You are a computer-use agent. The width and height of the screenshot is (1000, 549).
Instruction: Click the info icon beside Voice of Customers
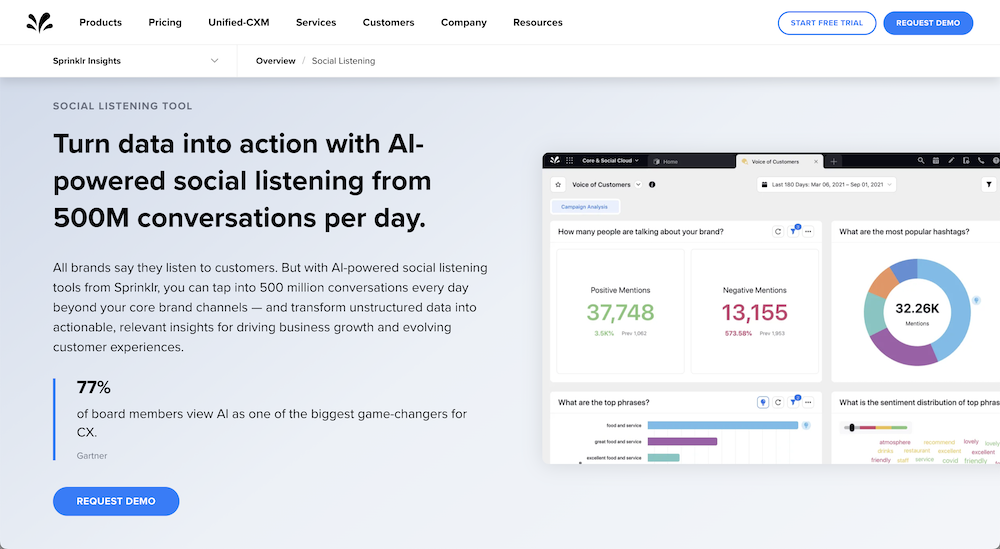coord(652,184)
